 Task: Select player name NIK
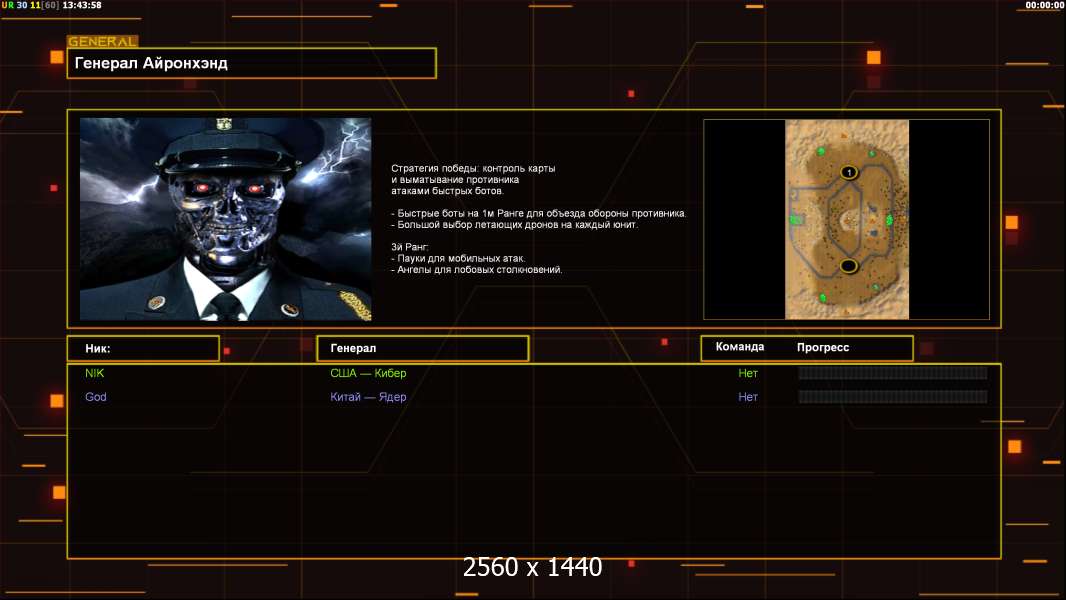94,373
